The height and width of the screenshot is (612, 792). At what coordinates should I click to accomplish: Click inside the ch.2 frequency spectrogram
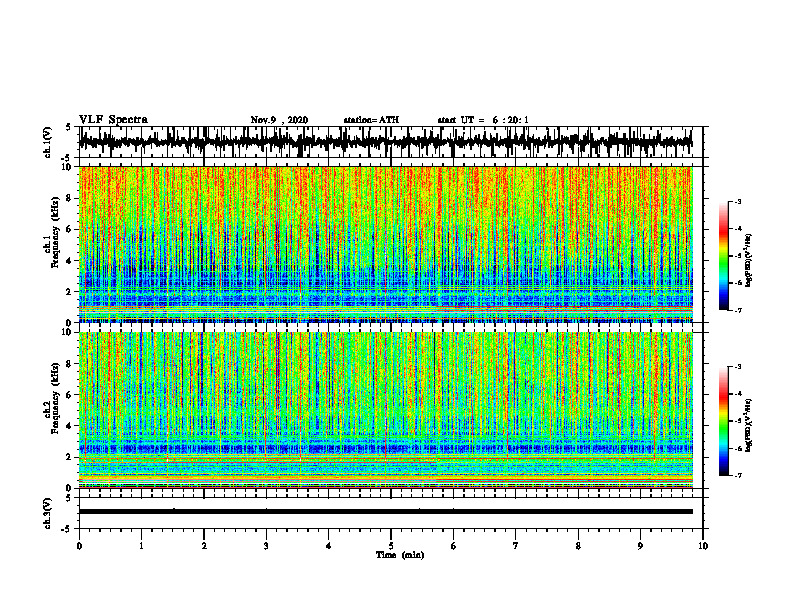click(x=385, y=410)
